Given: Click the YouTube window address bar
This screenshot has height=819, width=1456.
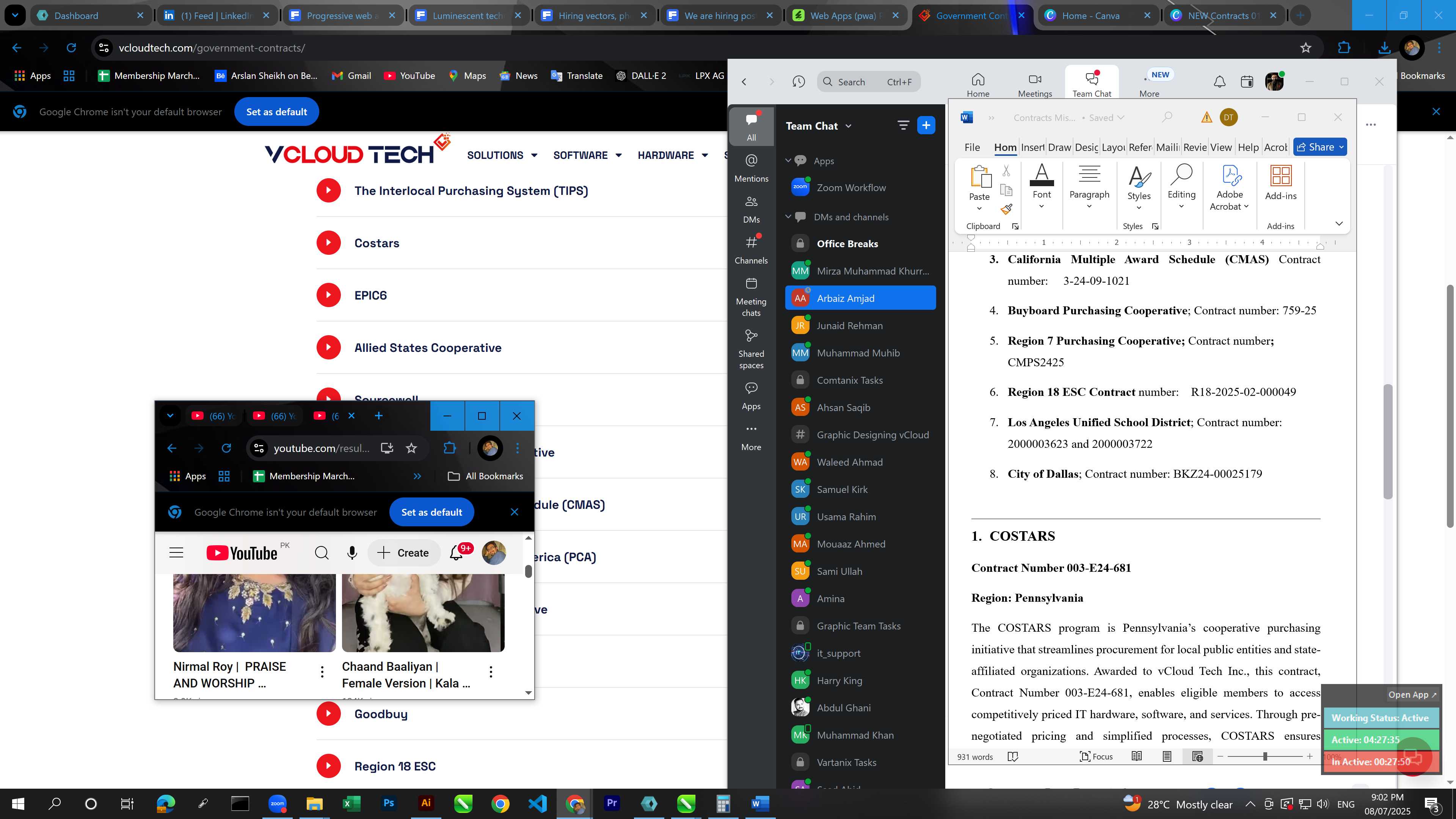Looking at the screenshot, I should click(321, 448).
